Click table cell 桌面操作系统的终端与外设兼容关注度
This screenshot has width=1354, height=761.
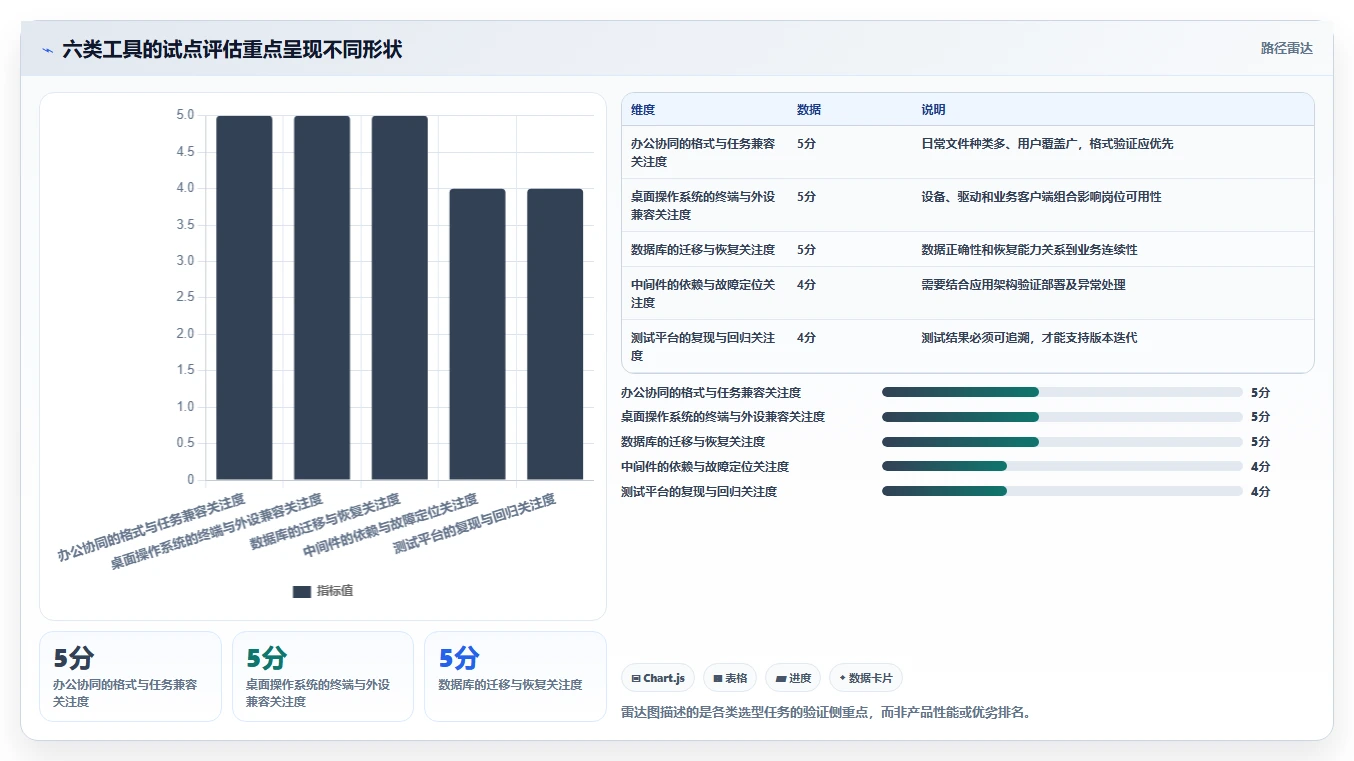click(x=703, y=205)
